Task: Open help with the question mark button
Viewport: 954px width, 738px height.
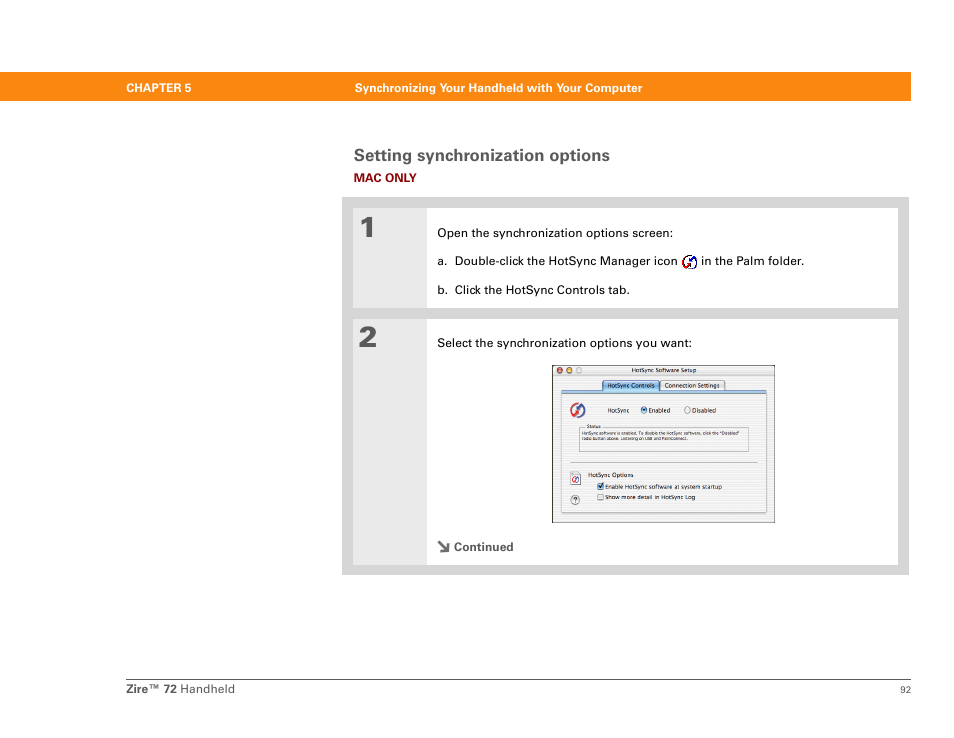Action: (575, 500)
